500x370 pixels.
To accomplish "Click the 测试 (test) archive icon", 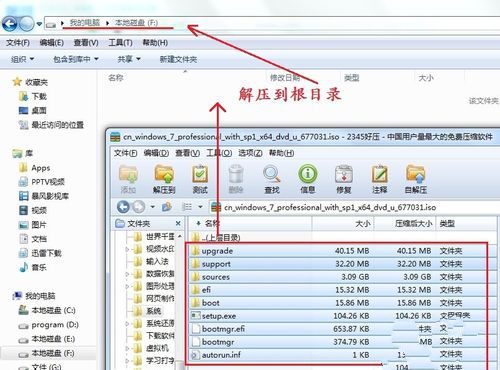I will coord(200,179).
